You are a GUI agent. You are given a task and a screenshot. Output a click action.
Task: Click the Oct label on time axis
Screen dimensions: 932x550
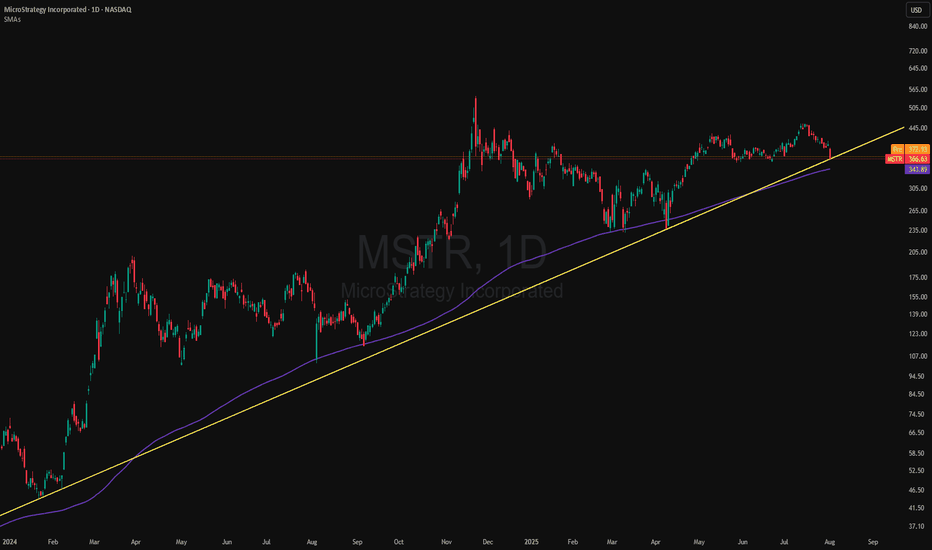398,542
